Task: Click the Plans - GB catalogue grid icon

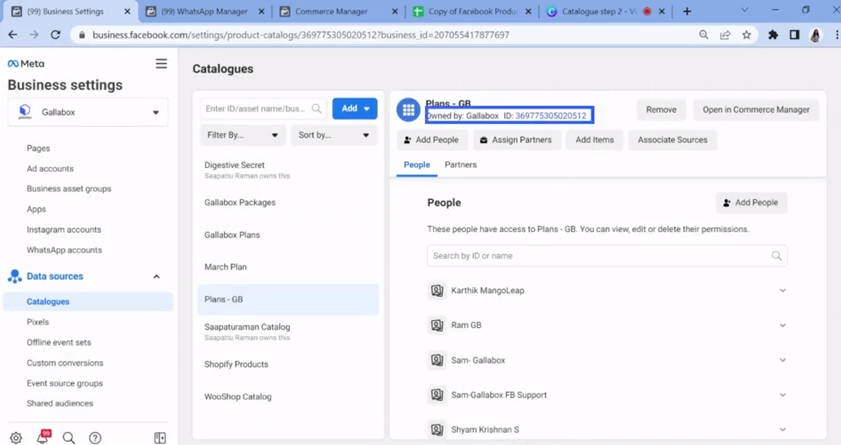Action: [x=408, y=110]
